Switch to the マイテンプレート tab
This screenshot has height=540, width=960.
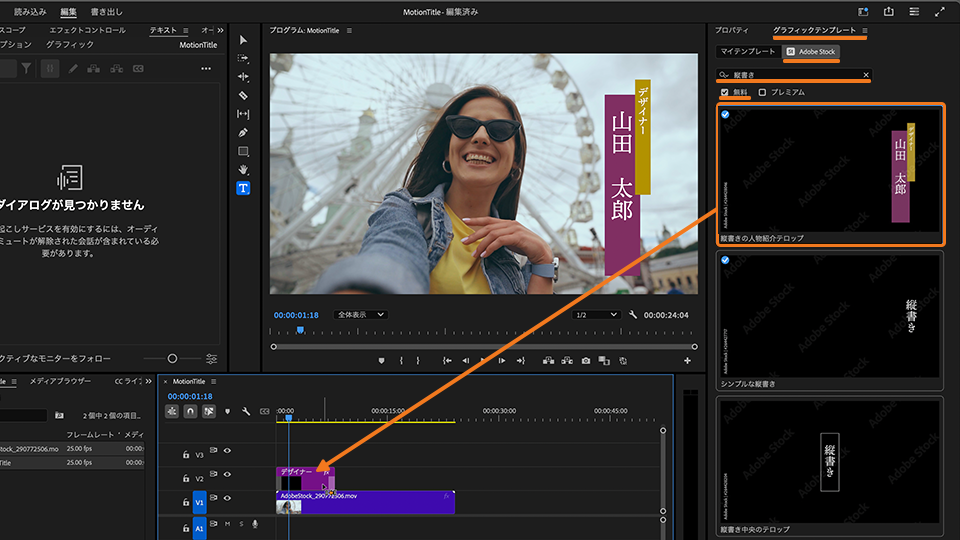[748, 51]
